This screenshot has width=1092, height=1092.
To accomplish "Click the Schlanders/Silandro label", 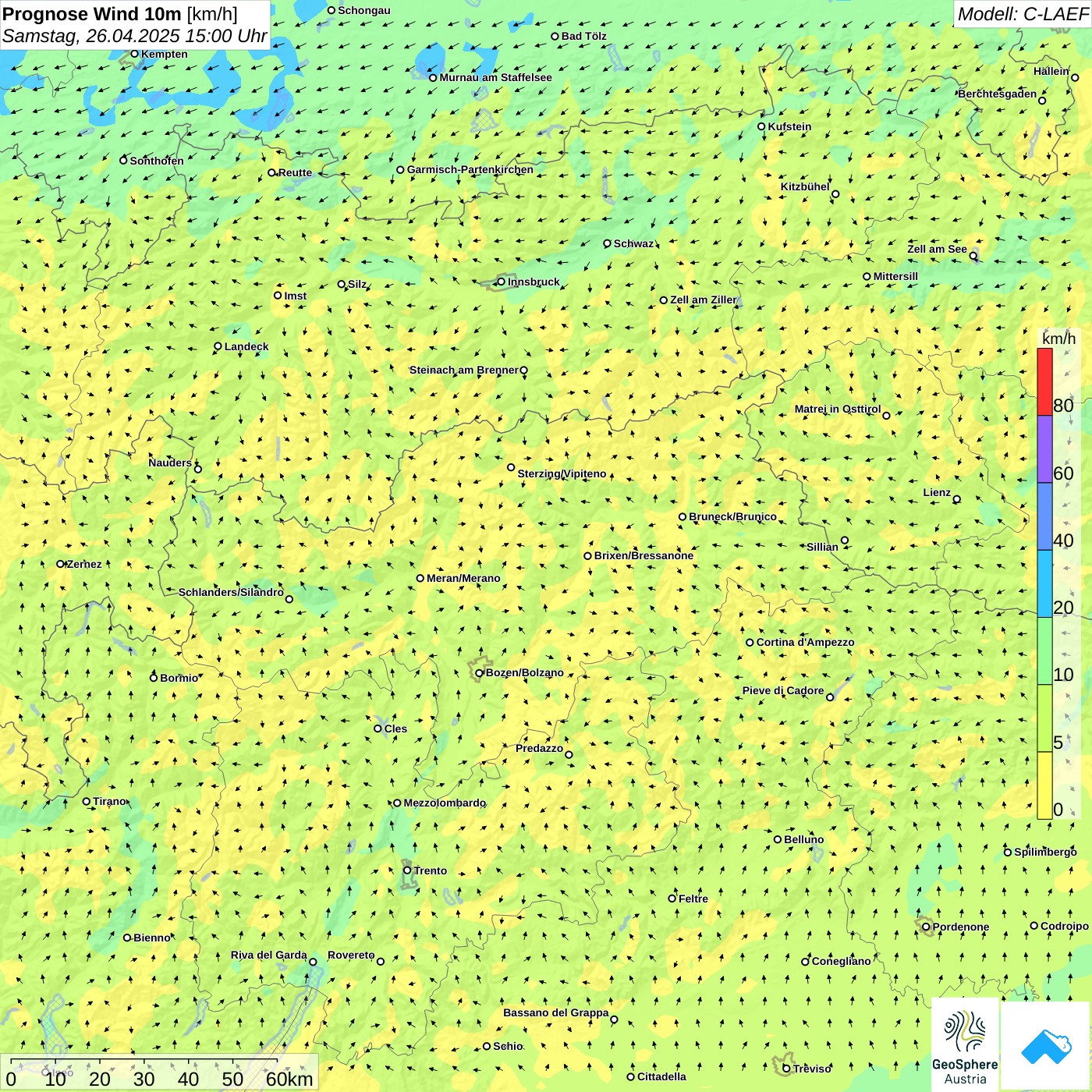I will [231, 592].
